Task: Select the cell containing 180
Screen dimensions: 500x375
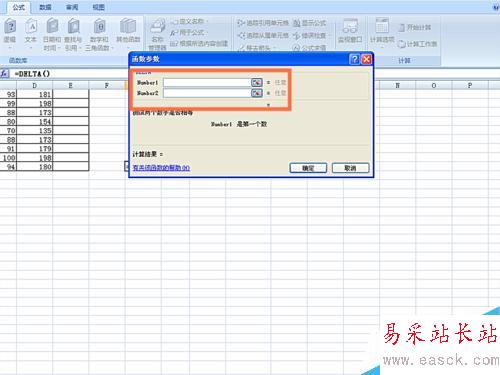Action: 35,167
